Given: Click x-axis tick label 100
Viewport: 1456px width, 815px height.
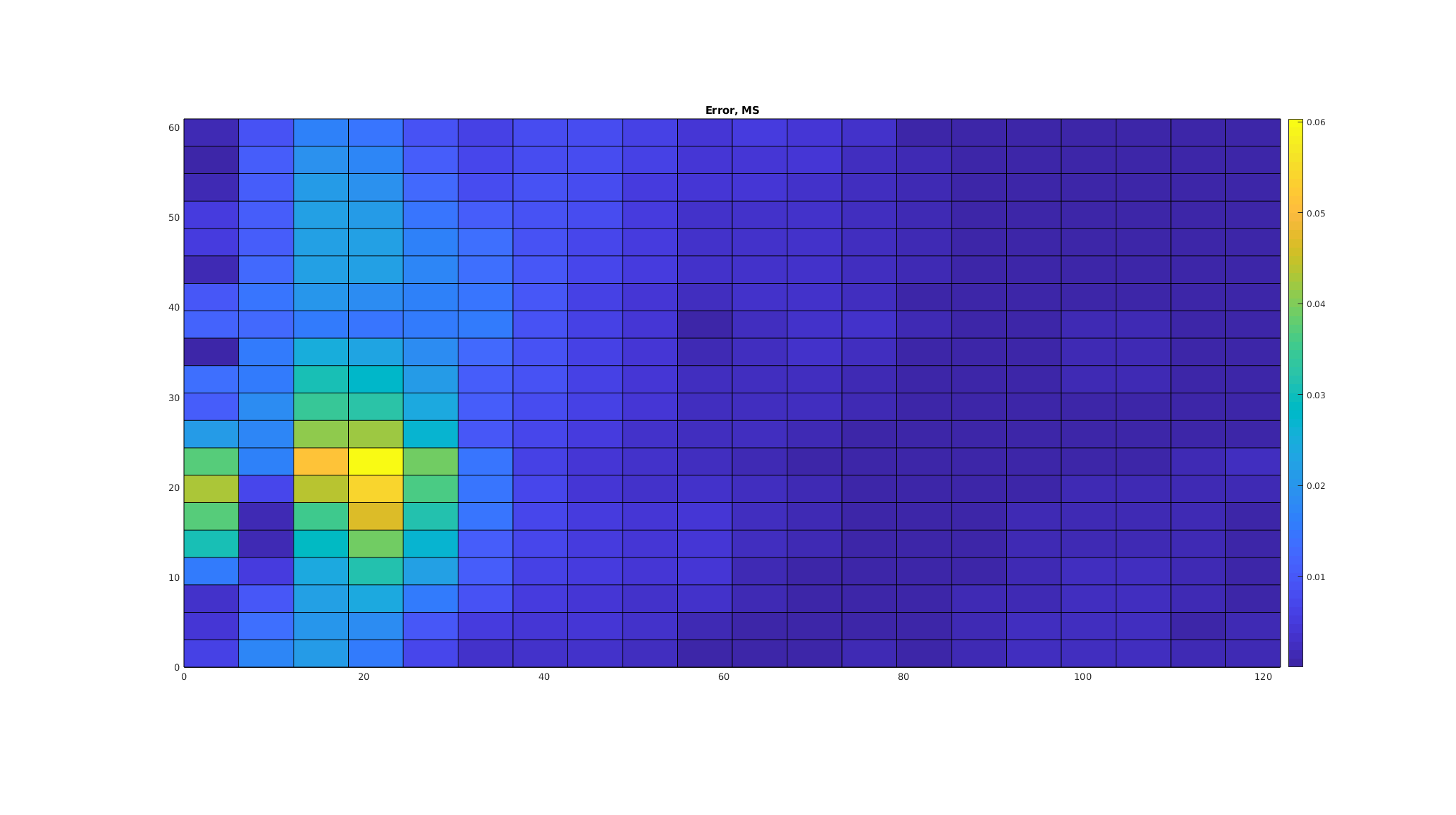Looking at the screenshot, I should pos(1083,677).
